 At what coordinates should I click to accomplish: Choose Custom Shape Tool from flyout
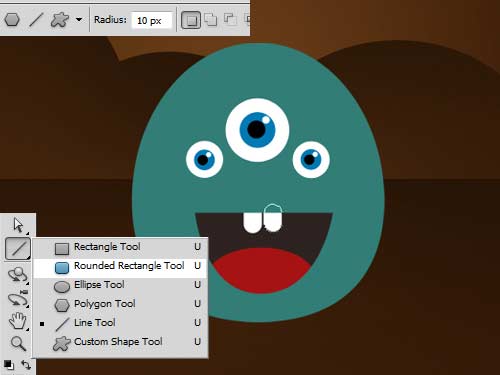(121, 342)
